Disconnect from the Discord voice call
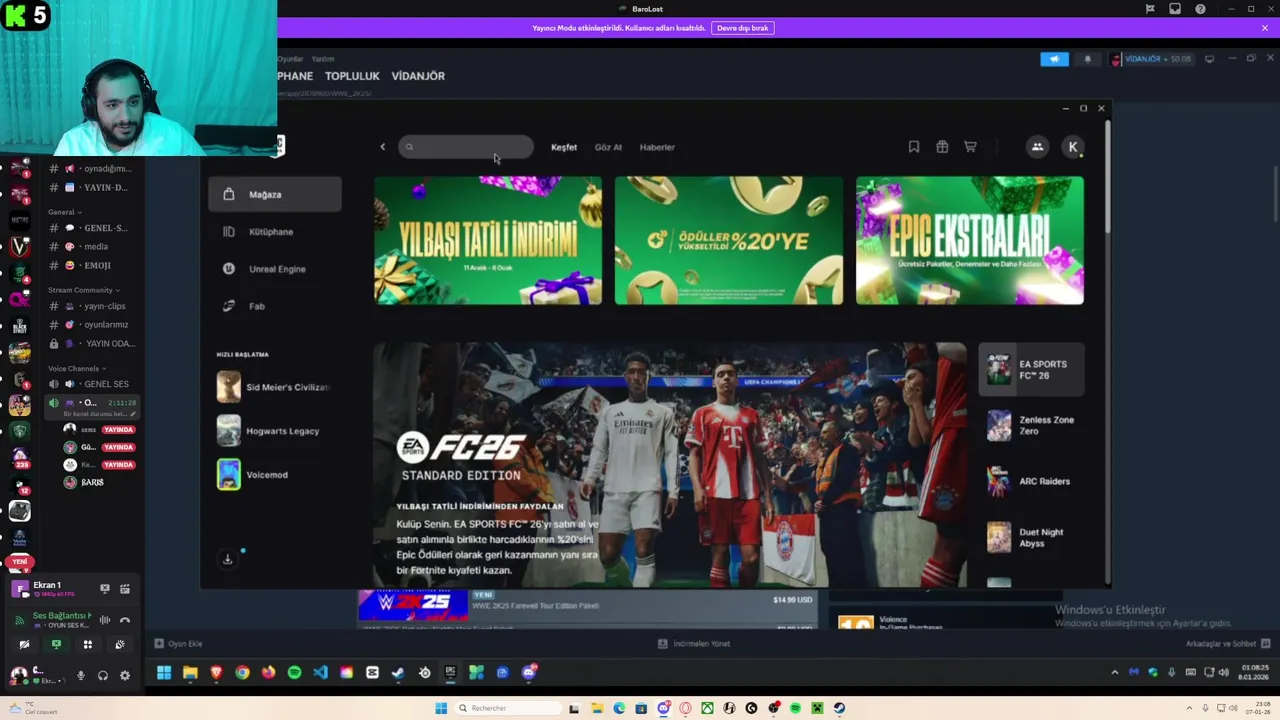This screenshot has height=720, width=1280. pyautogui.click(x=125, y=621)
